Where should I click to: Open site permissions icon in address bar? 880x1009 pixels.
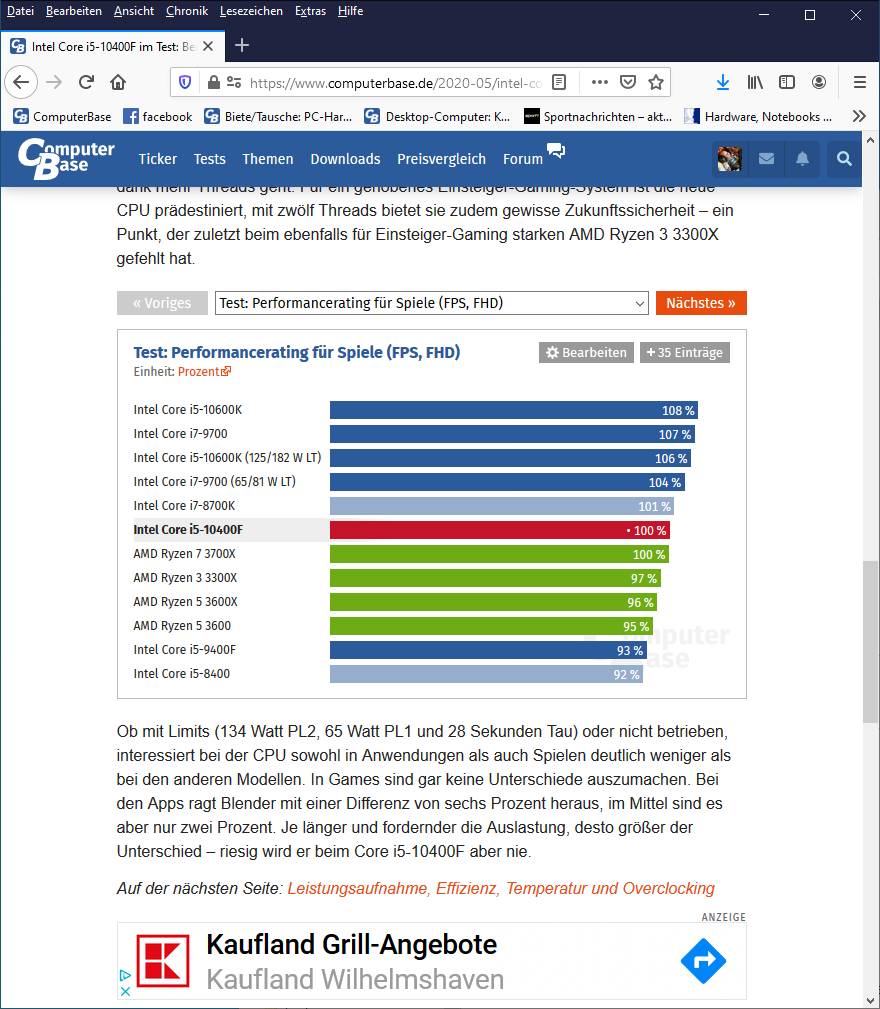(234, 82)
